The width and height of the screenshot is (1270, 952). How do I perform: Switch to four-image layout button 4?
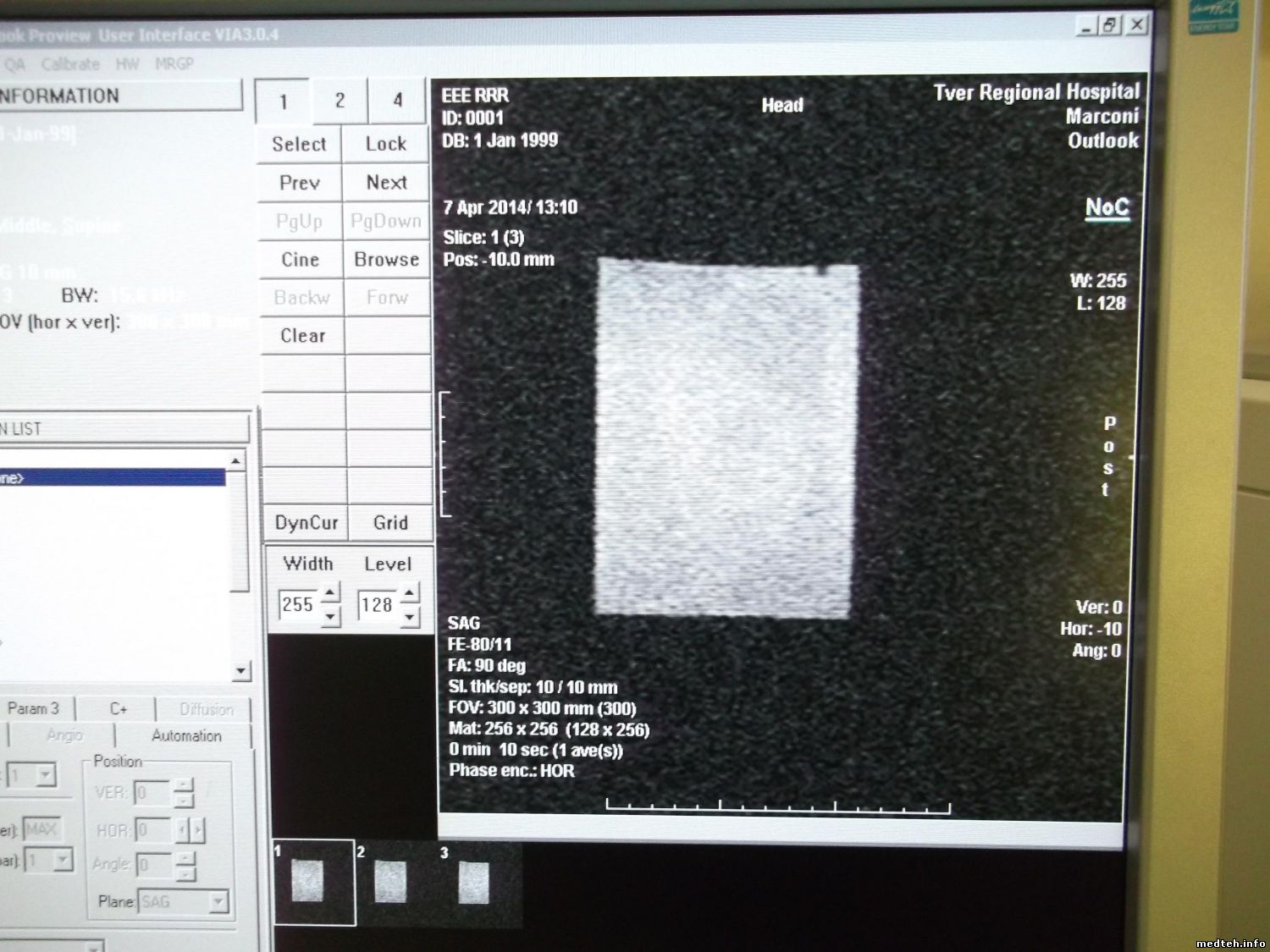(x=398, y=101)
